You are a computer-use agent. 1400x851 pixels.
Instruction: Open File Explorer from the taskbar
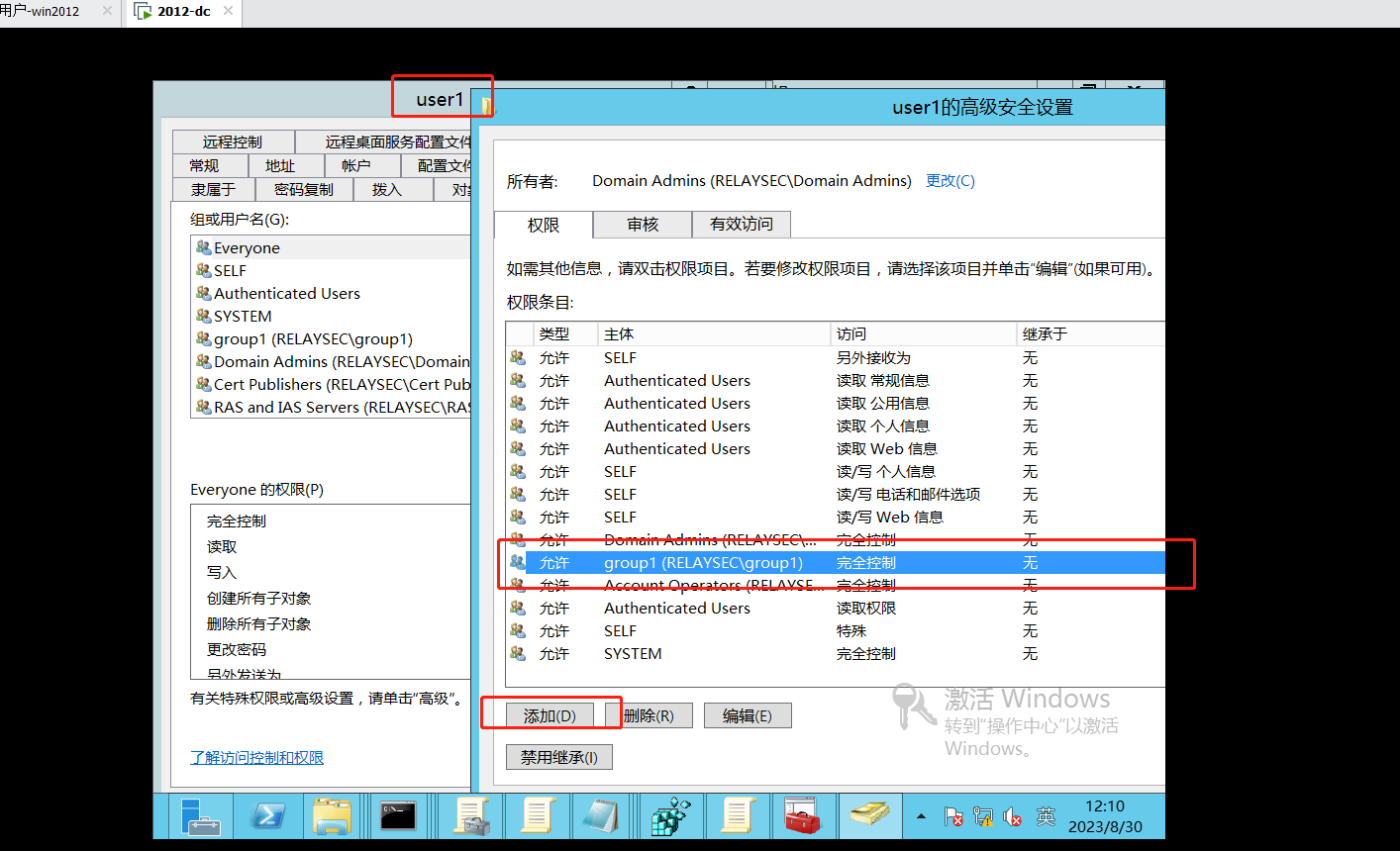[333, 816]
